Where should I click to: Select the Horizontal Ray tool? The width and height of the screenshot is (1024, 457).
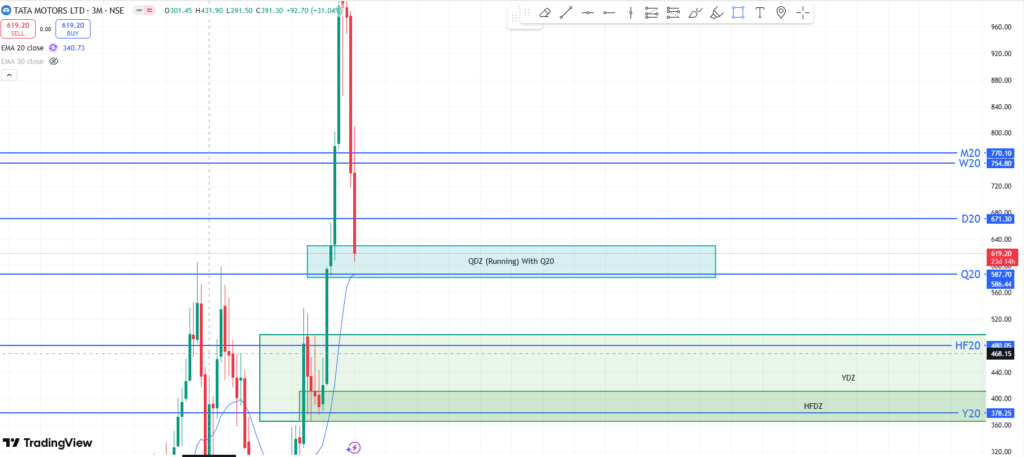tap(609, 12)
